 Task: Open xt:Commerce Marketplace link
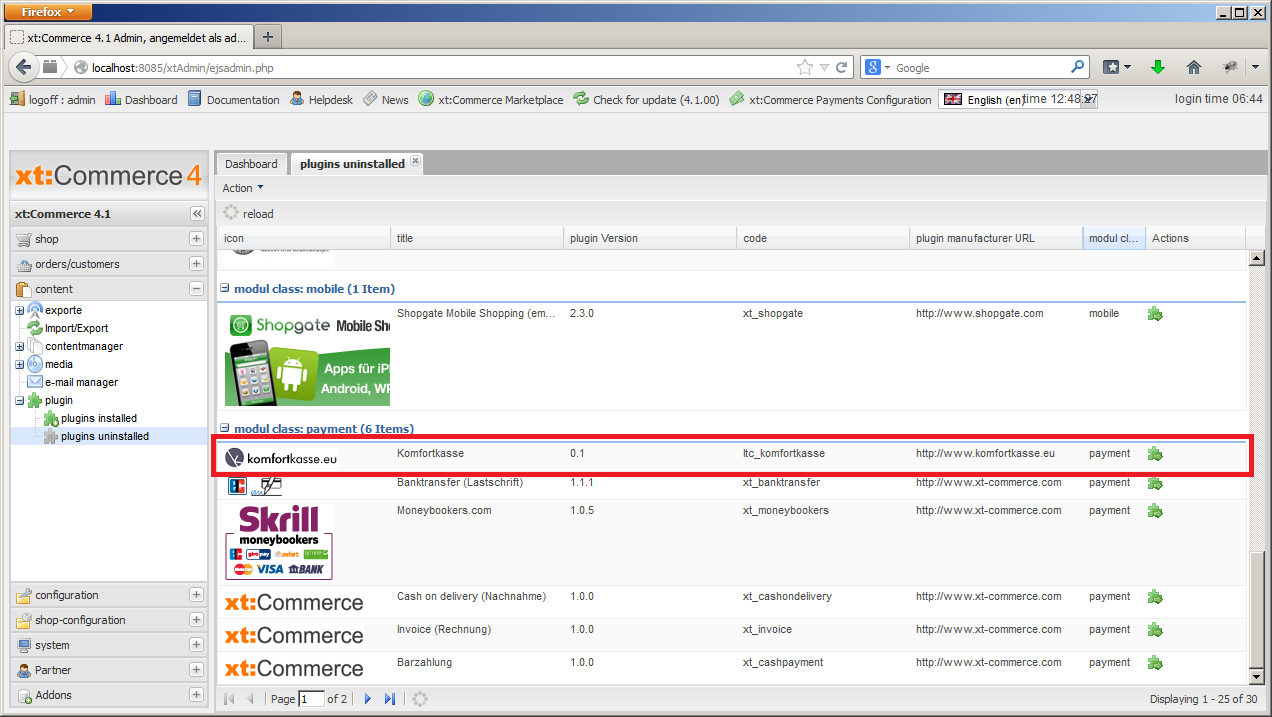[x=491, y=100]
